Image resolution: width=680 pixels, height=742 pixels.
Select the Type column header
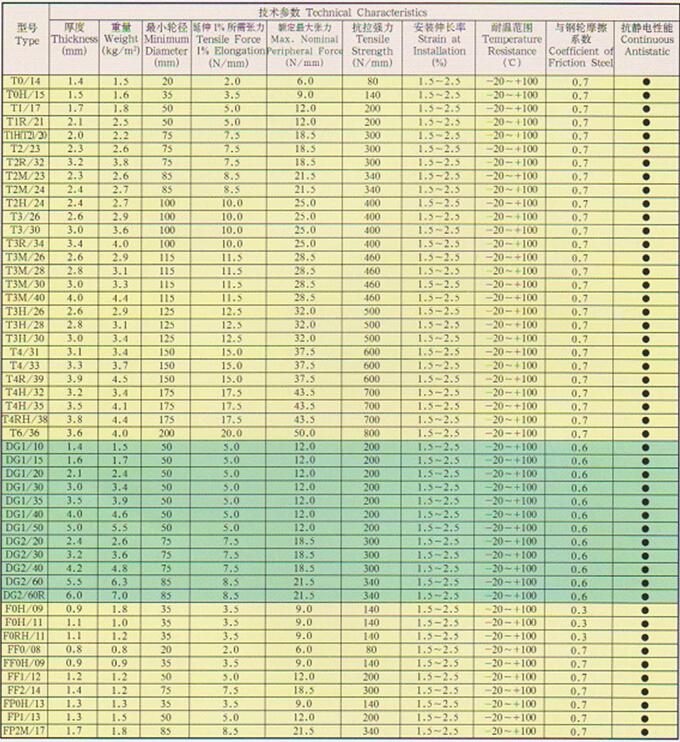coord(29,37)
